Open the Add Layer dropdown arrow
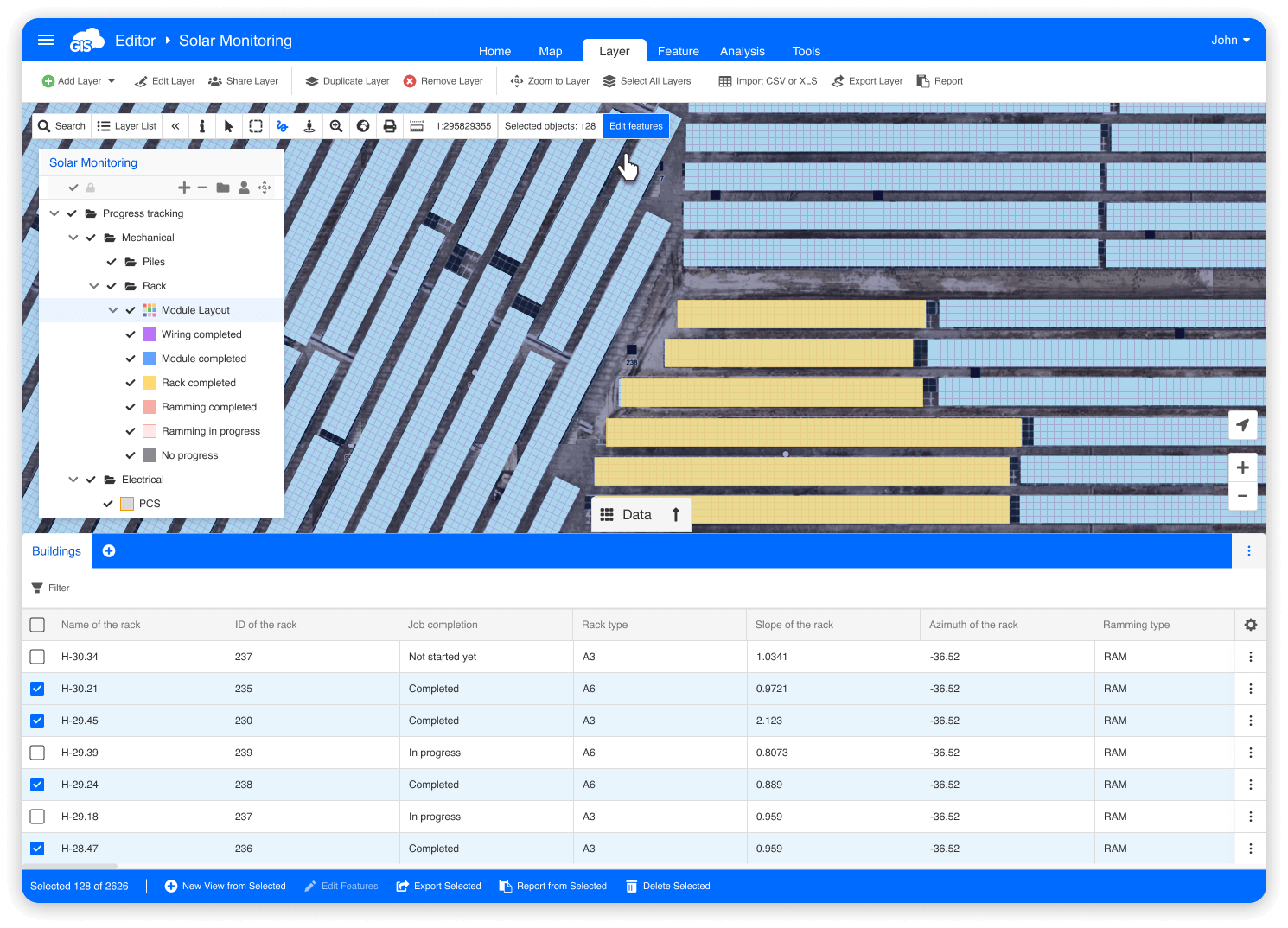1288x928 pixels. point(112,81)
